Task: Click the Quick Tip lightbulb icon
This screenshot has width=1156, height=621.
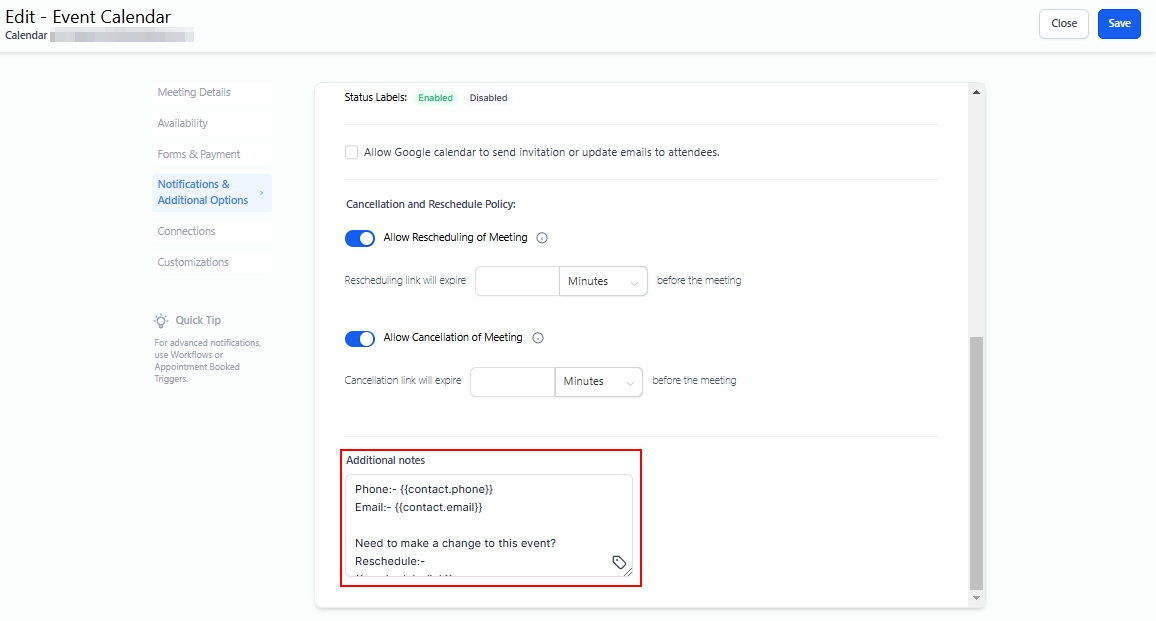Action: point(161,320)
